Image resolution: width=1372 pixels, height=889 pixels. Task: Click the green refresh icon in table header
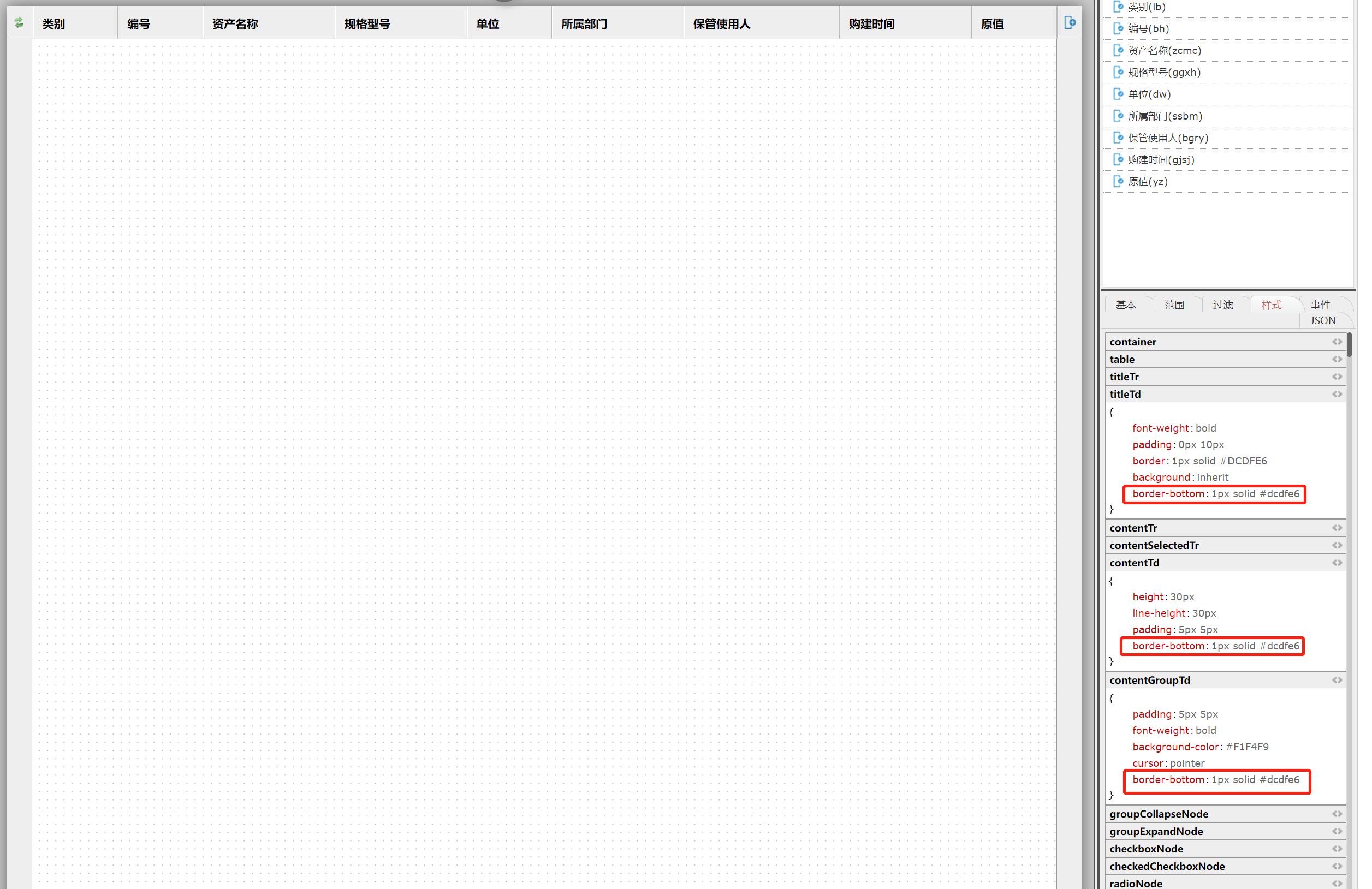click(x=19, y=23)
